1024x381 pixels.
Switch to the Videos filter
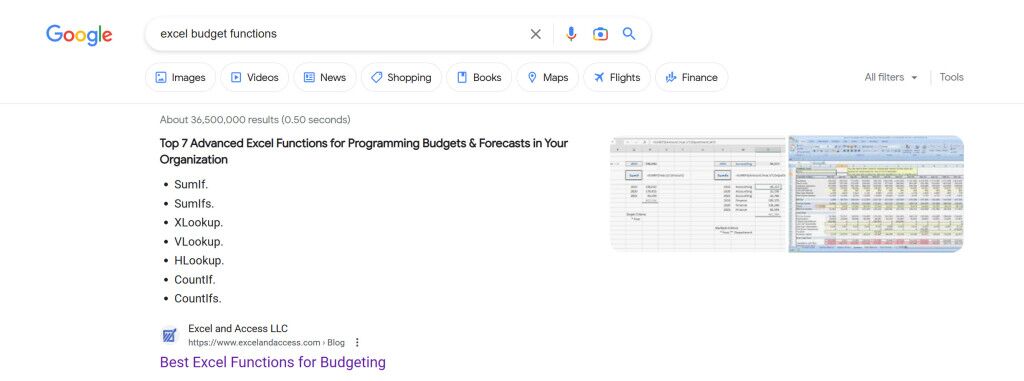point(255,77)
